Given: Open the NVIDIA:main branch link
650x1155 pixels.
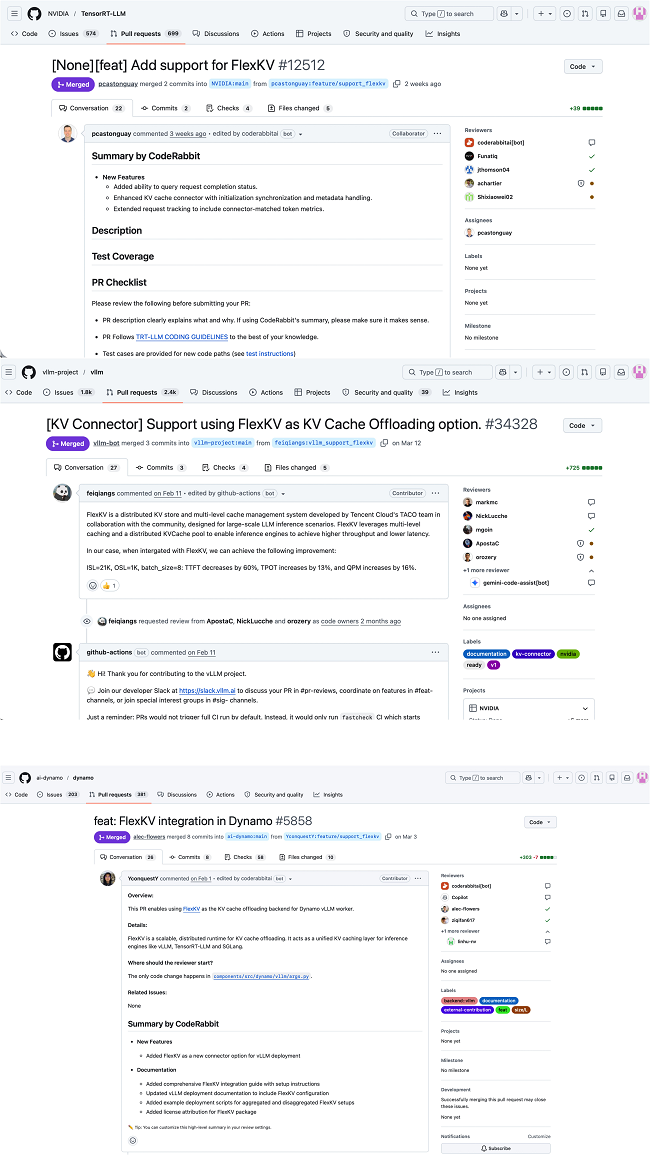Looking at the screenshot, I should [230, 84].
